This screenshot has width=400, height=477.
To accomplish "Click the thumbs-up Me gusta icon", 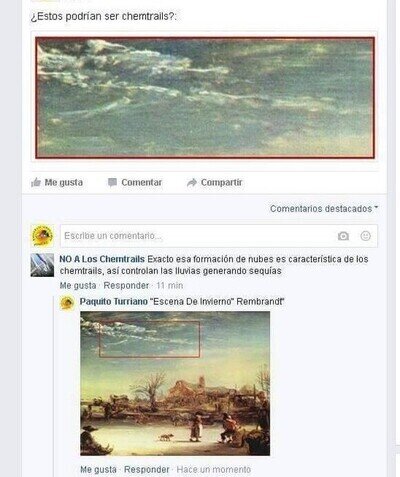I will [x=36, y=182].
